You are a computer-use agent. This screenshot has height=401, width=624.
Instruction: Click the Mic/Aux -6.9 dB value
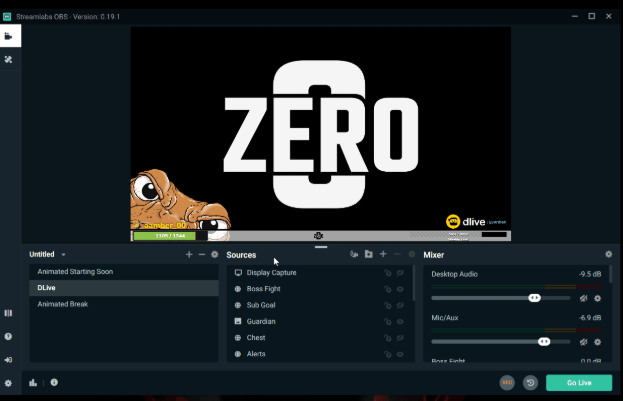[590, 318]
